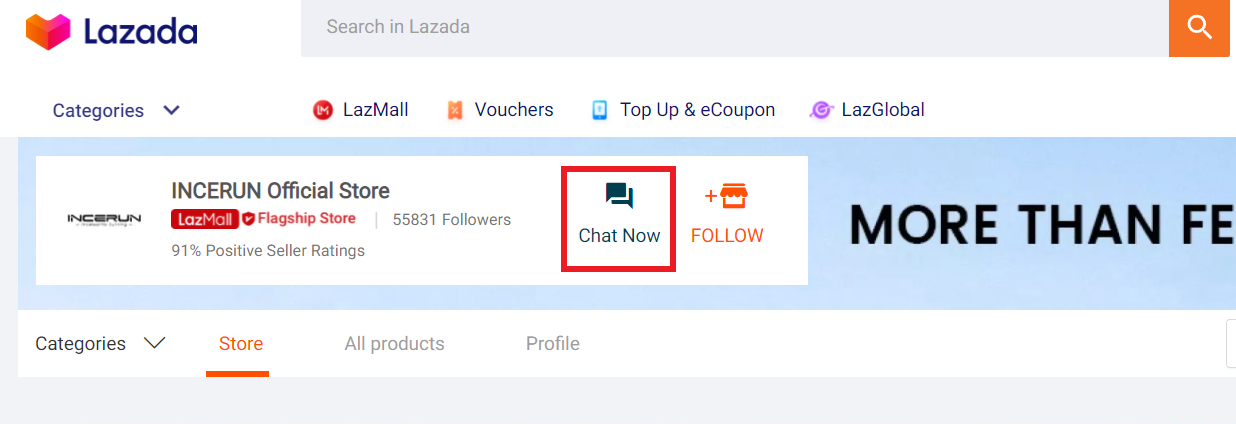
Task: Click the INCERUN store logo thumbnail
Action: click(104, 219)
